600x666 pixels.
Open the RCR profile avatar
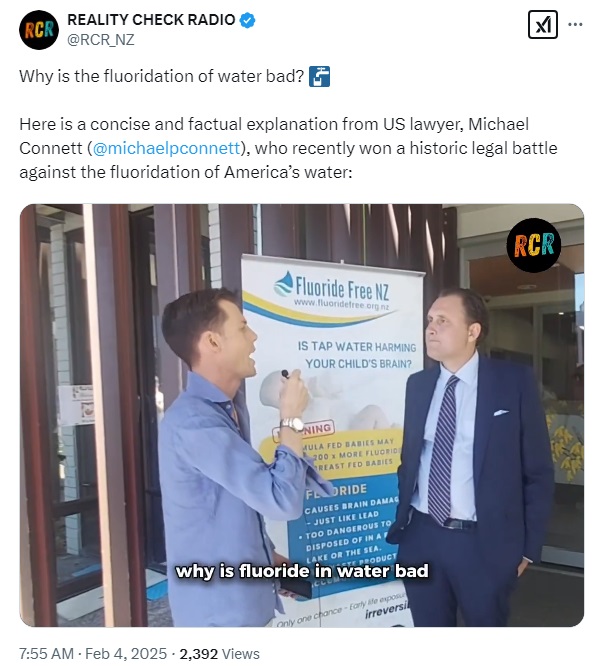pos(39,30)
